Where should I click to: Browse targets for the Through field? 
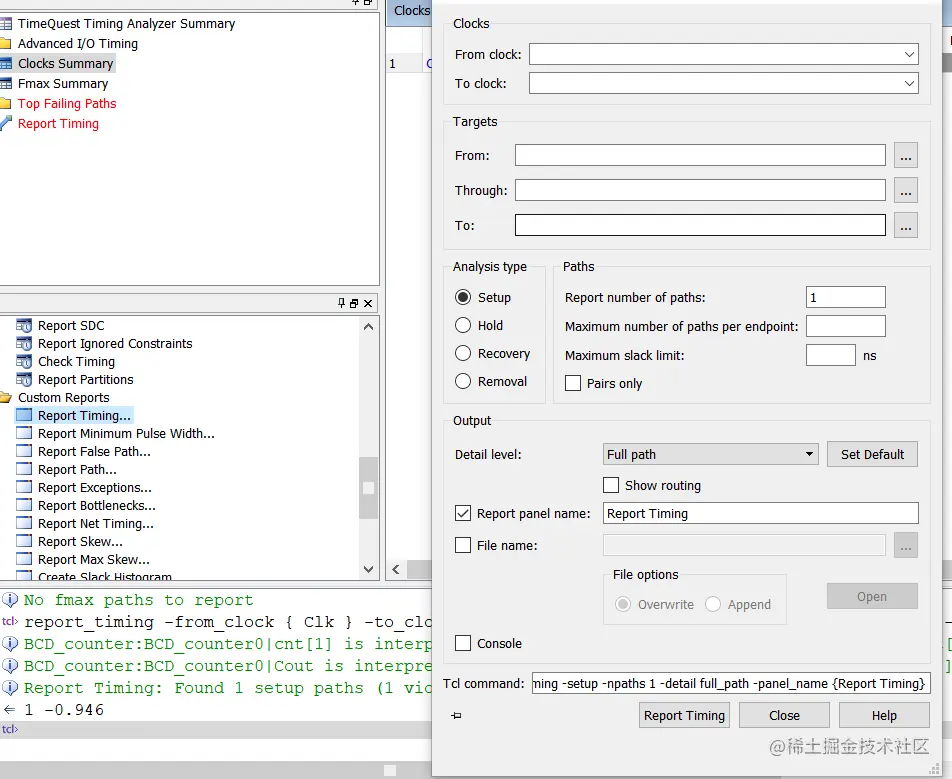point(905,191)
